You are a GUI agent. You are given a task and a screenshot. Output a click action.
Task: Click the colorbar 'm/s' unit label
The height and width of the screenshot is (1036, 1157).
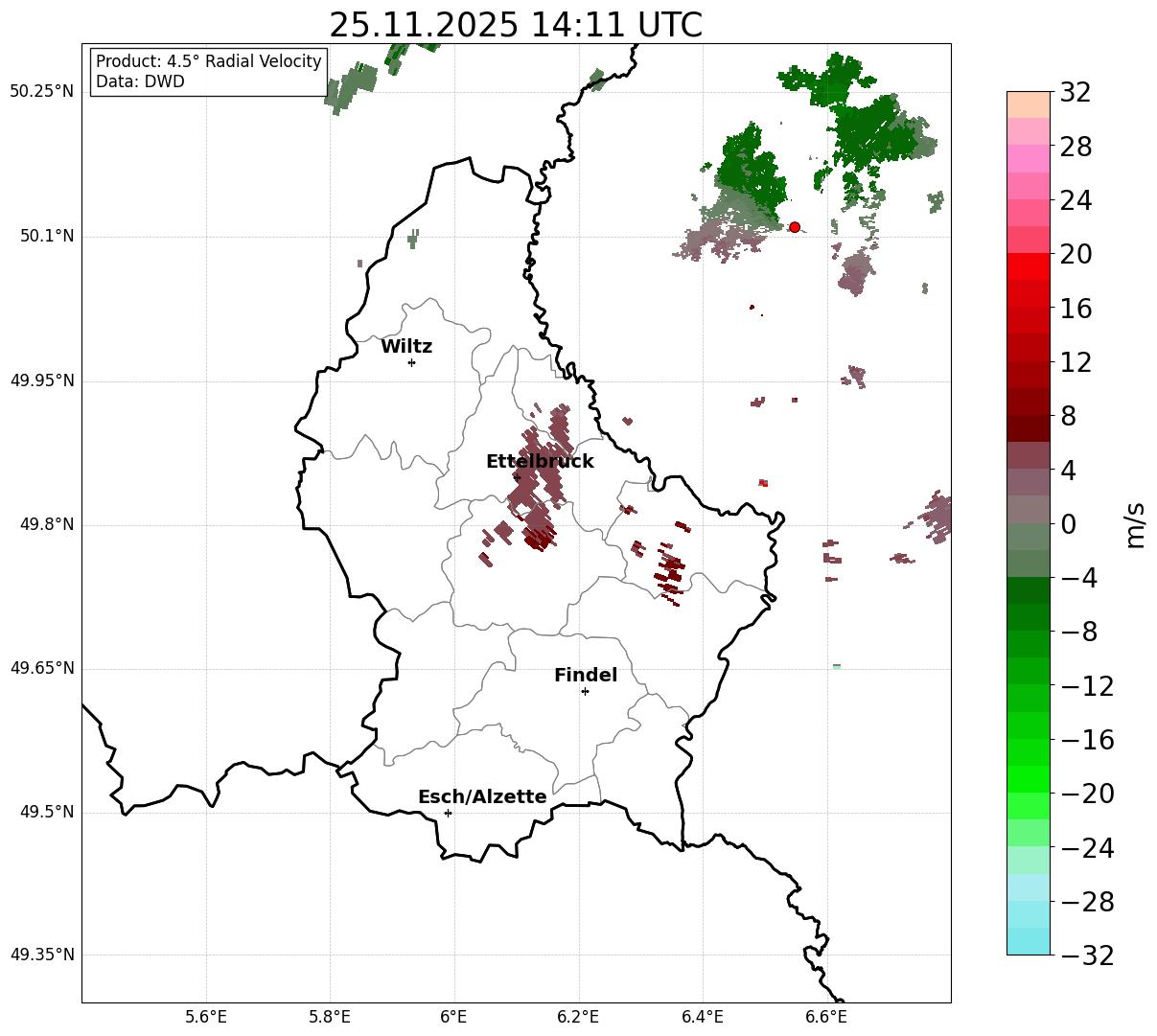[1135, 524]
